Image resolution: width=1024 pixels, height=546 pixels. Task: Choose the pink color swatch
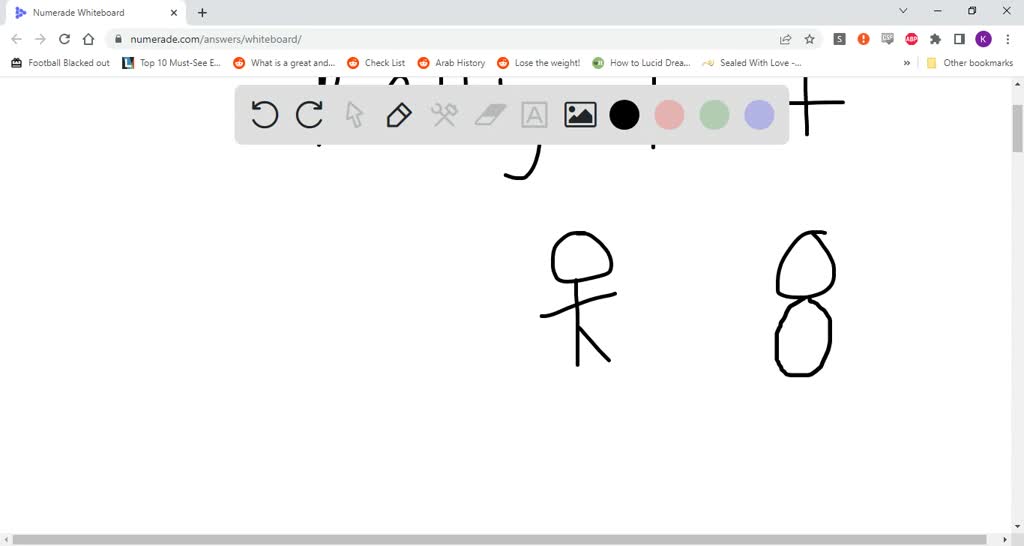669,115
